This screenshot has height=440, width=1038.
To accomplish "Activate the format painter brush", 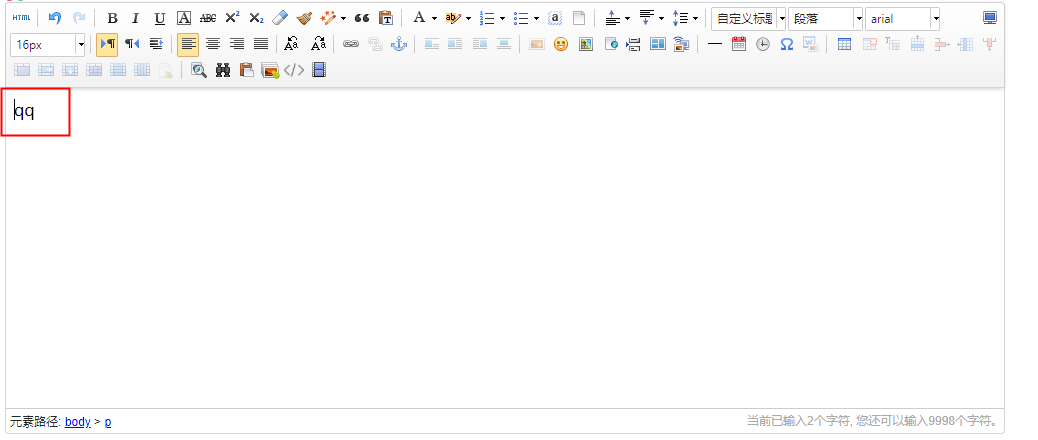I will pos(304,19).
